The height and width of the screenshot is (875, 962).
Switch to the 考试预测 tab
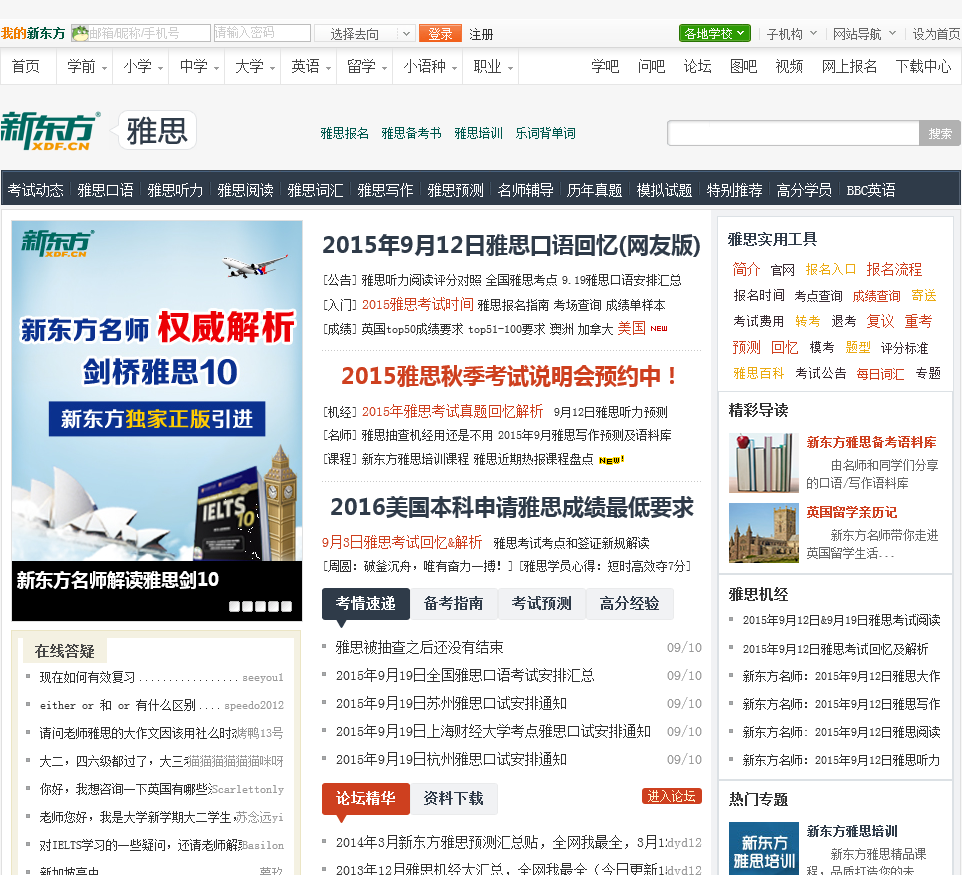(542, 604)
